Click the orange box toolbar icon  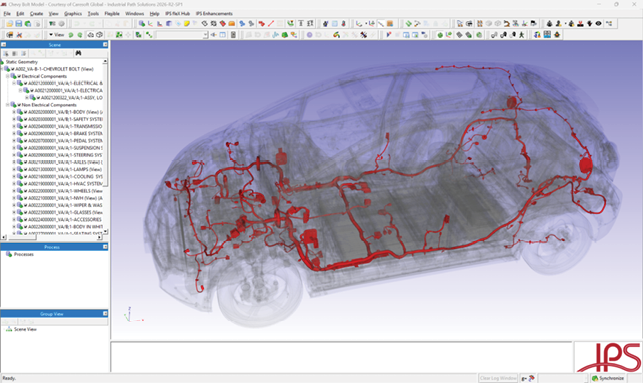point(232,23)
